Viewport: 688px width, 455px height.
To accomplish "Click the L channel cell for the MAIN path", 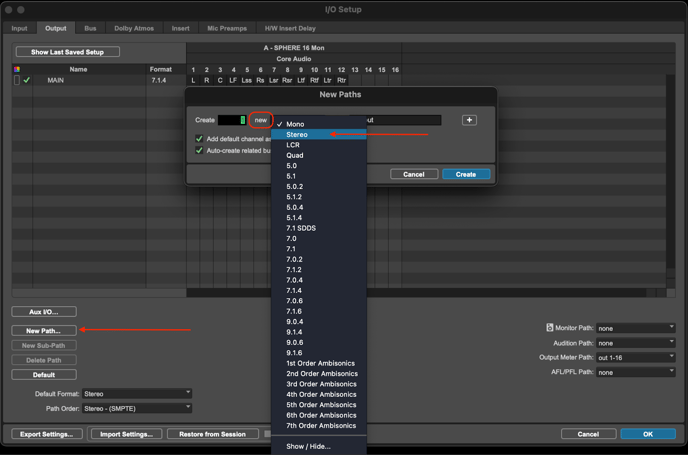I will pyautogui.click(x=194, y=80).
